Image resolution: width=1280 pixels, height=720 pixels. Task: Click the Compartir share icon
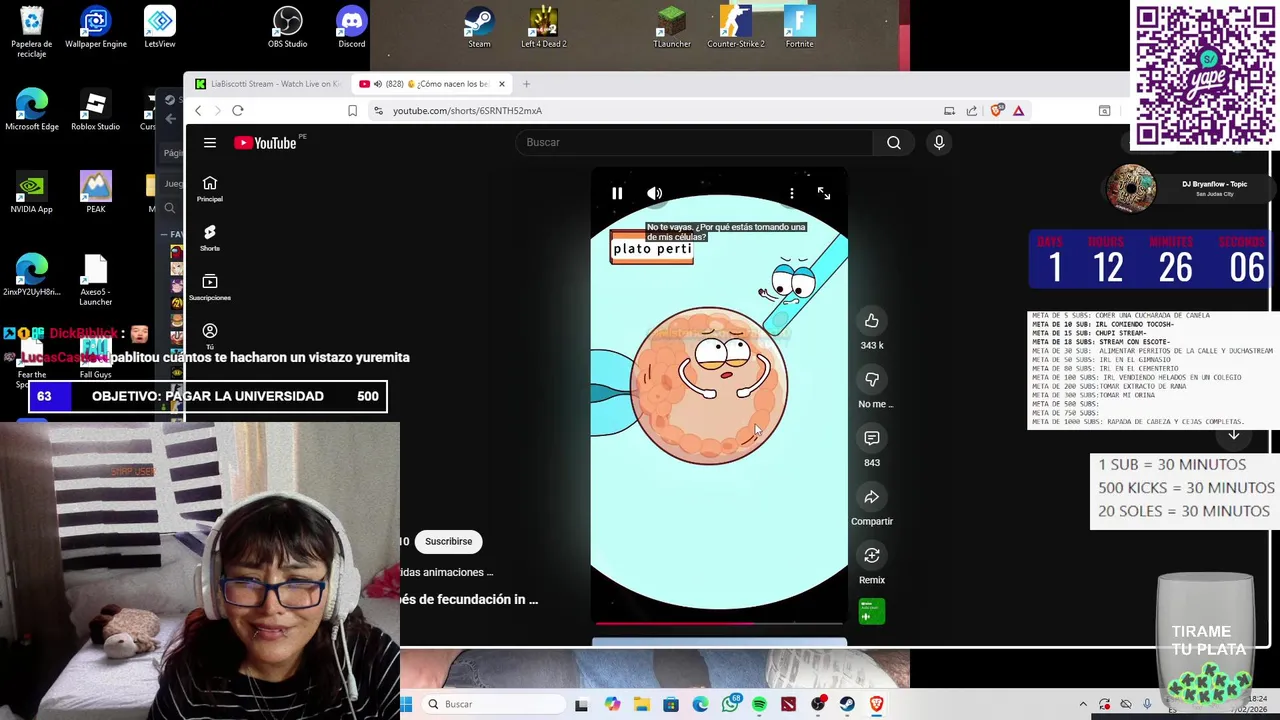click(872, 497)
